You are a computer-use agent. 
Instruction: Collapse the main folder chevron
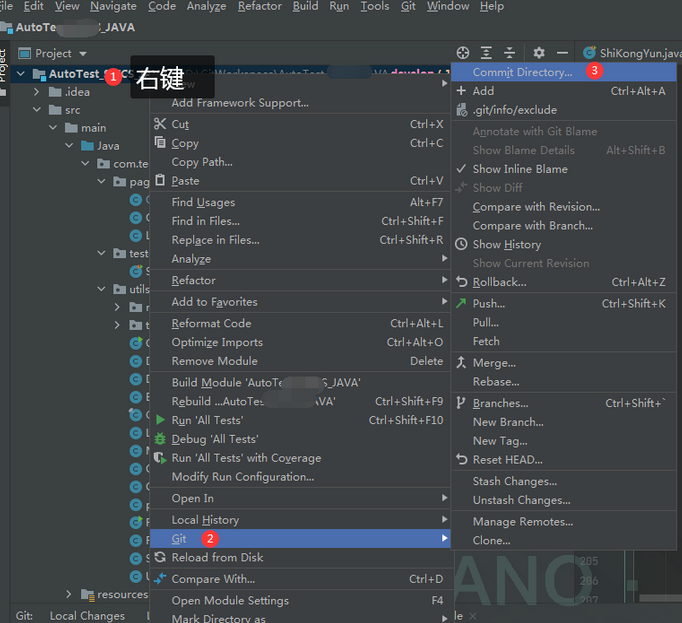click(x=53, y=127)
